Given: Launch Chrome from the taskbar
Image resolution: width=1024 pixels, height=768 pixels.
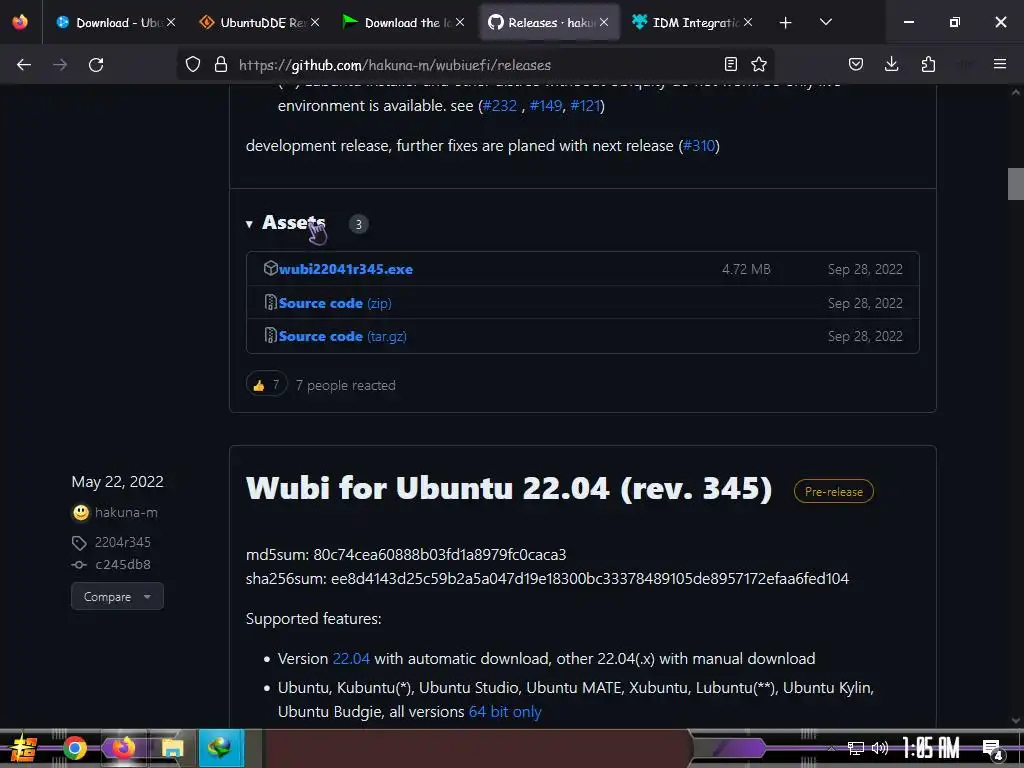Looking at the screenshot, I should click(75, 748).
